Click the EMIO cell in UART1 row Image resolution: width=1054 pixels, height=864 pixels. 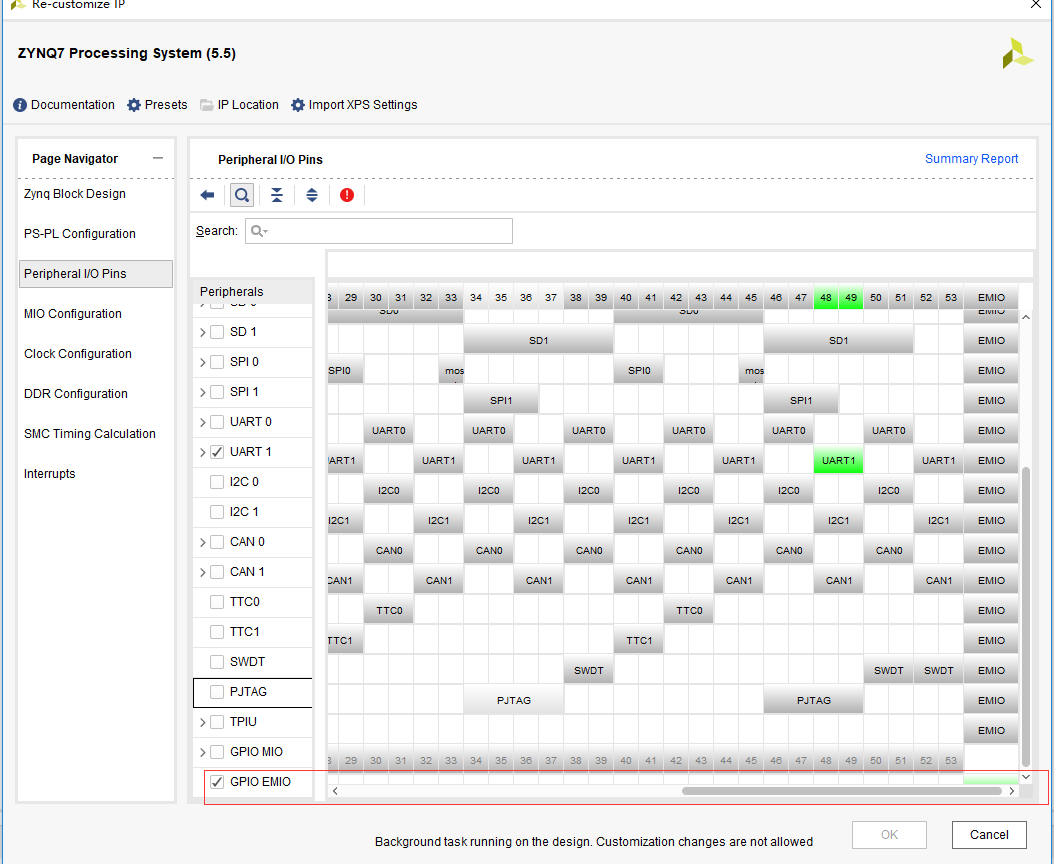[991, 461]
